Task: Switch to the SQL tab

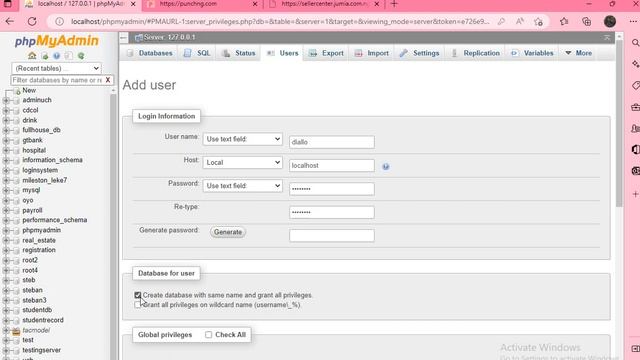Action: (x=197, y=53)
